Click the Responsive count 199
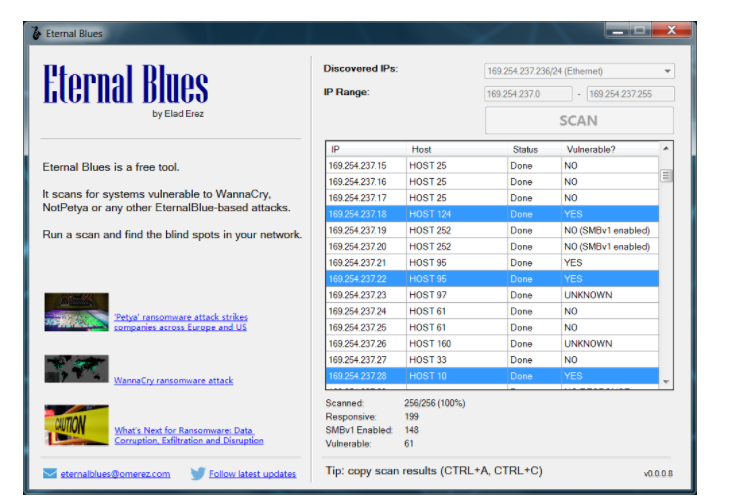 pos(411,416)
